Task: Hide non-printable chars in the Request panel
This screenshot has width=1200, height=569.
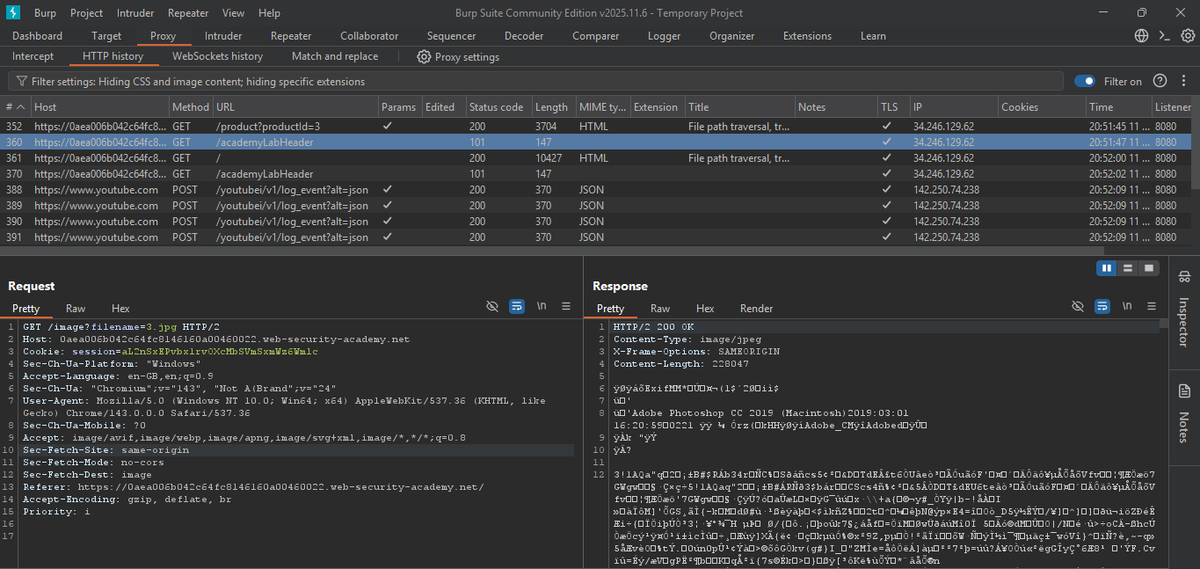Action: point(492,306)
